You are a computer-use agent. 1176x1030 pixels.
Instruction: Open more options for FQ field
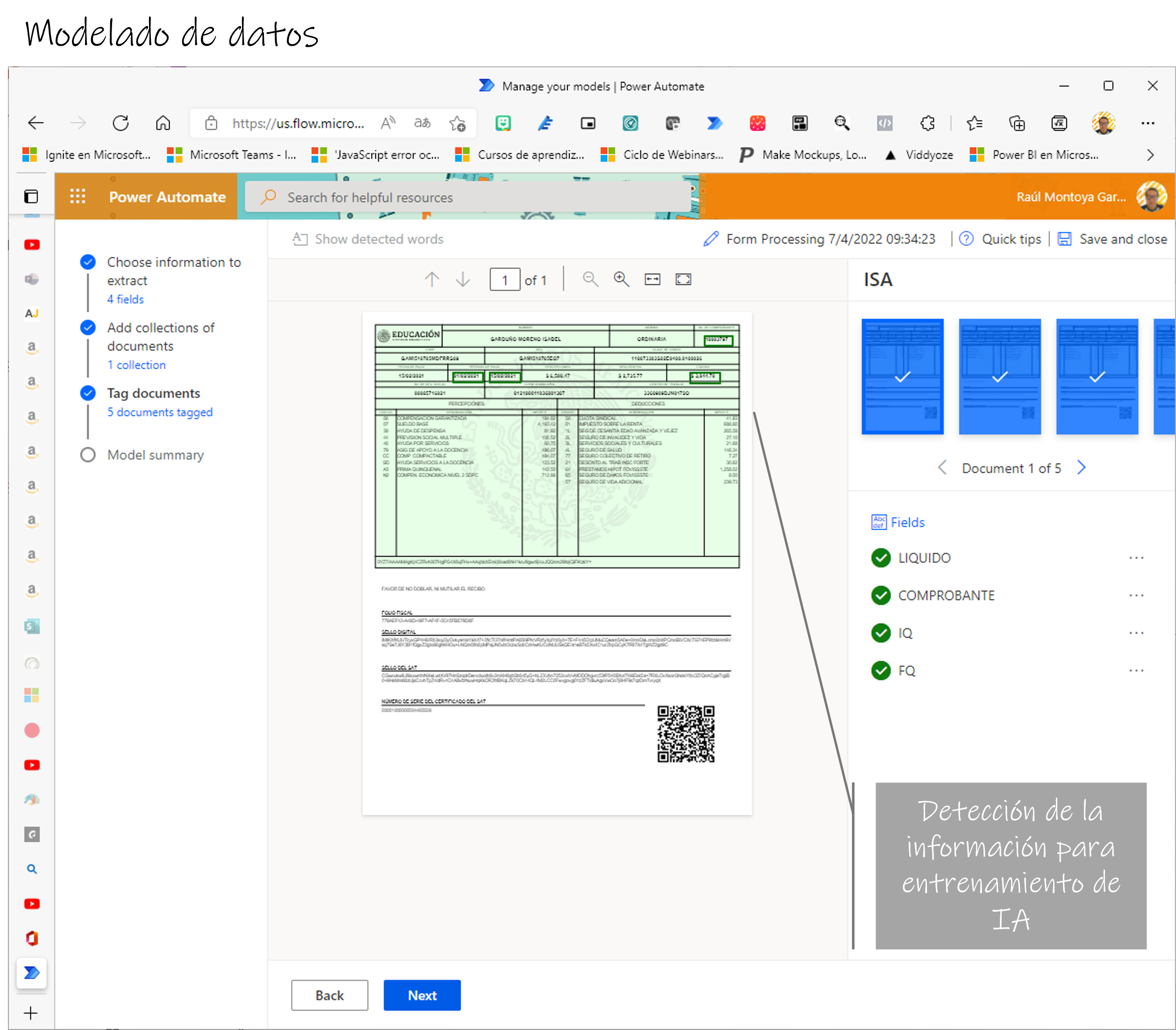click(x=1136, y=671)
